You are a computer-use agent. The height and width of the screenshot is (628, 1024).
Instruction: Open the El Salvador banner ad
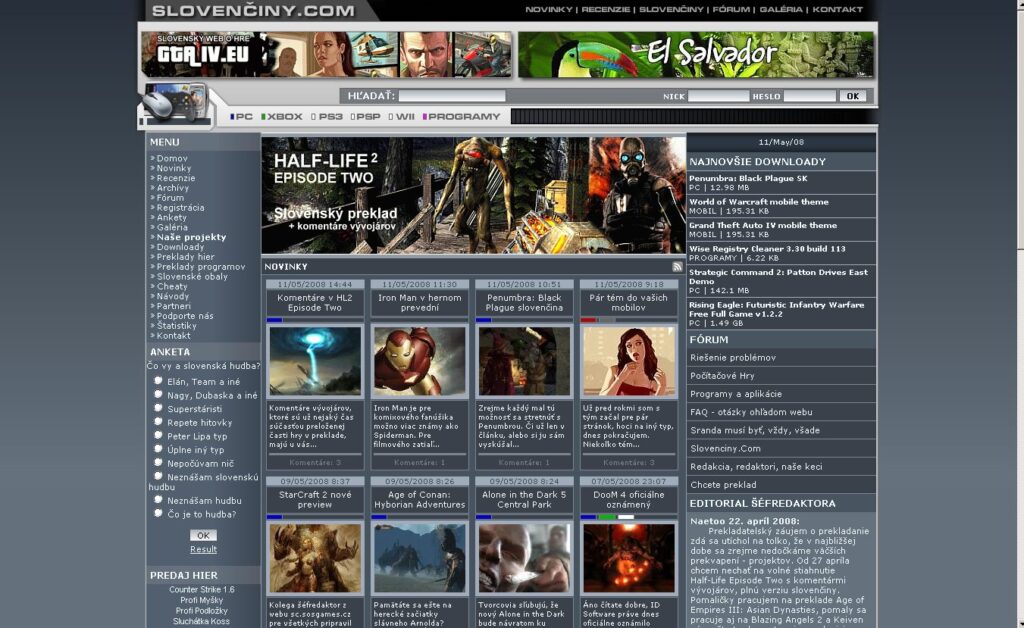(696, 54)
